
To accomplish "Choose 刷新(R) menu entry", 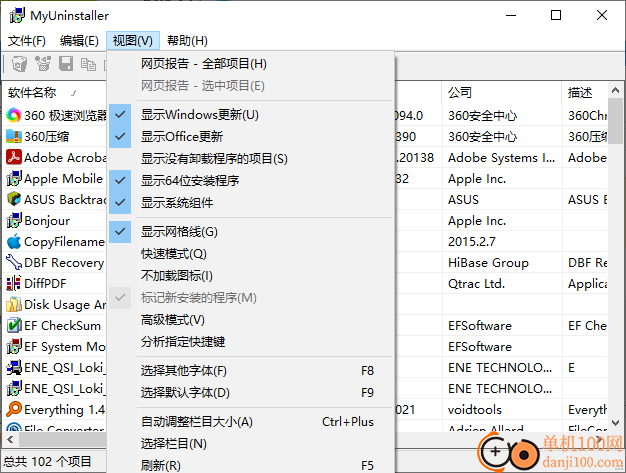I will click(251, 465).
